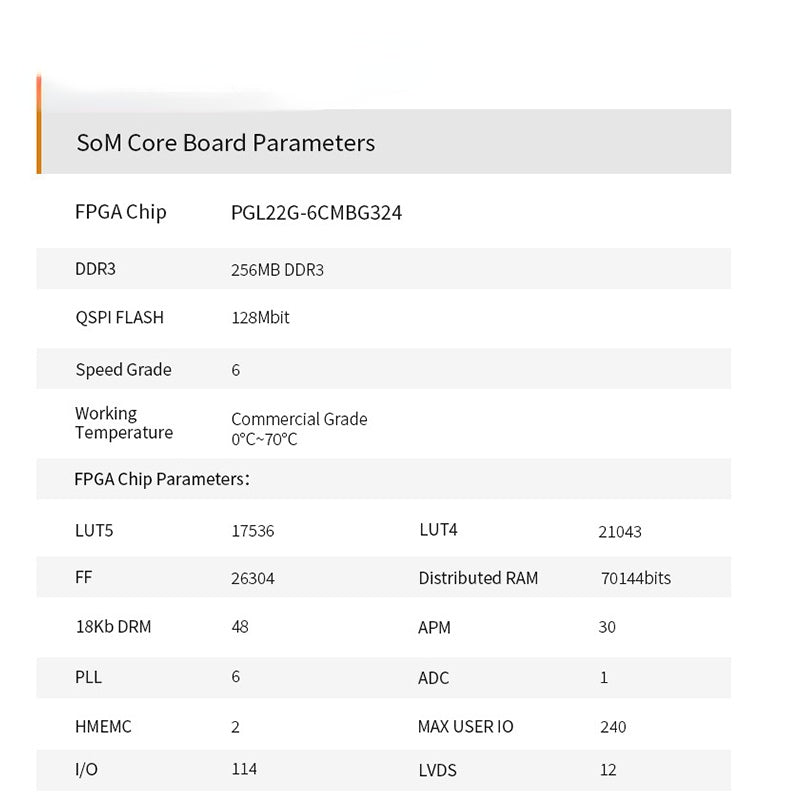Screen dimensions: 800x800
Task: Click the SoM Core Board Parameters heading
Action: pyautogui.click(x=225, y=143)
